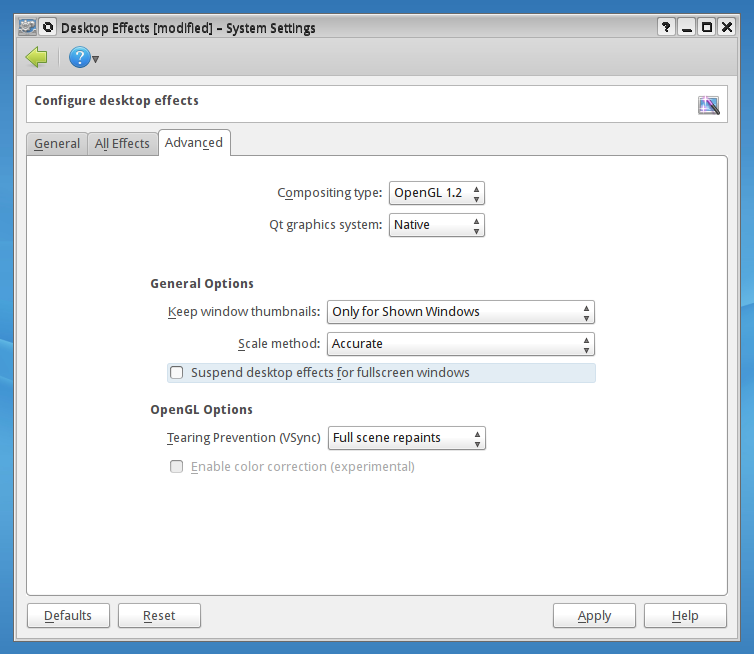Image resolution: width=754 pixels, height=654 pixels.
Task: Open the Scale method dropdown
Action: [x=461, y=344]
